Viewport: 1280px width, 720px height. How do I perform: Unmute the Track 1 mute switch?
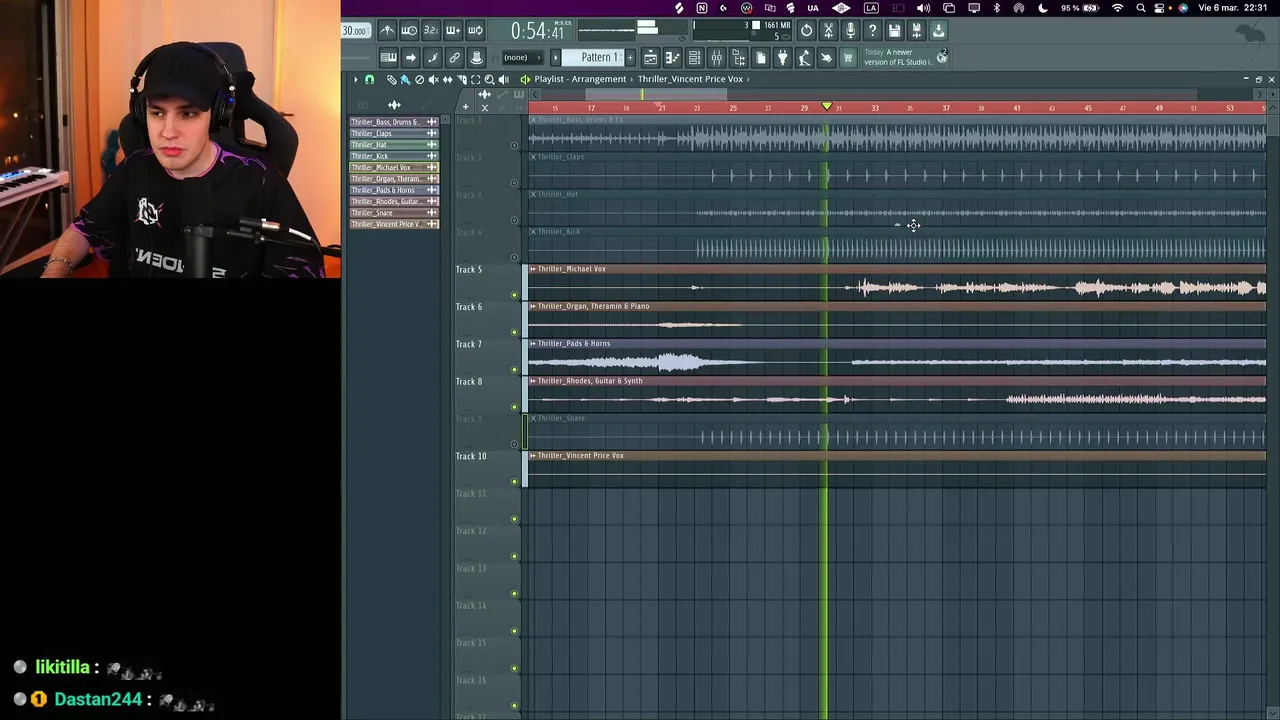(x=515, y=146)
